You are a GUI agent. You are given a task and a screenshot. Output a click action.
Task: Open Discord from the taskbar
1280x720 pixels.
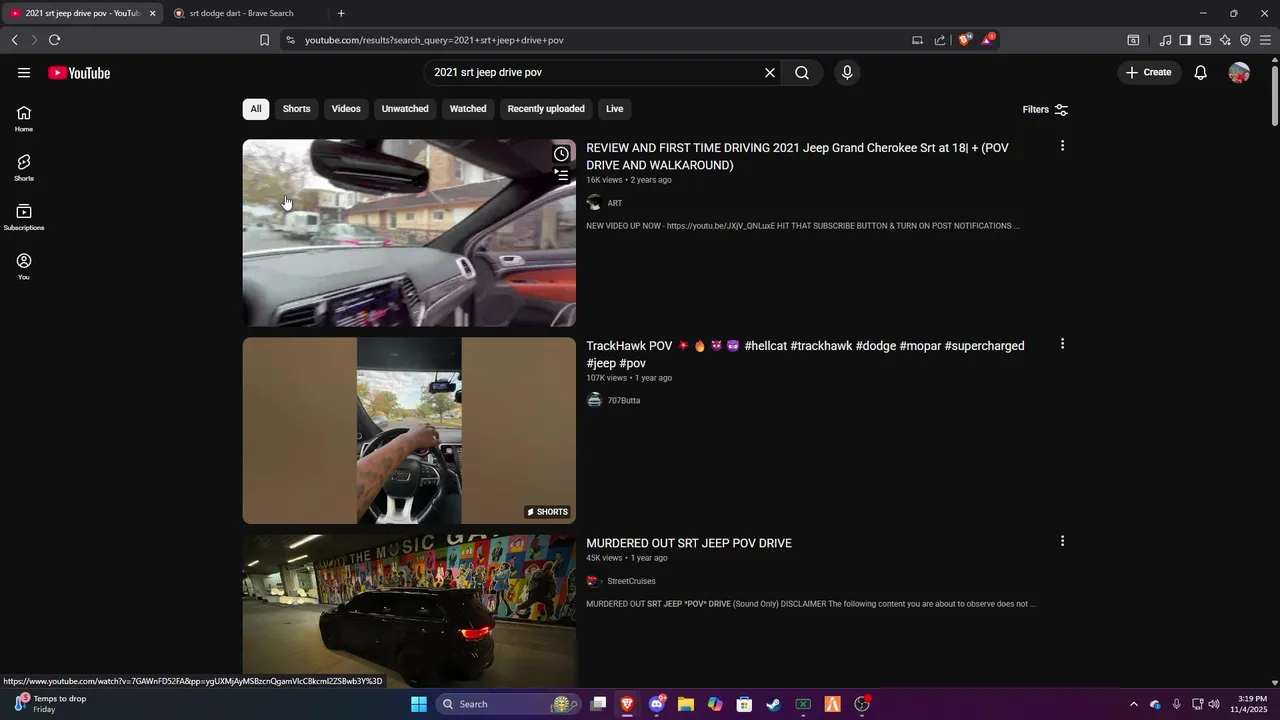(657, 704)
